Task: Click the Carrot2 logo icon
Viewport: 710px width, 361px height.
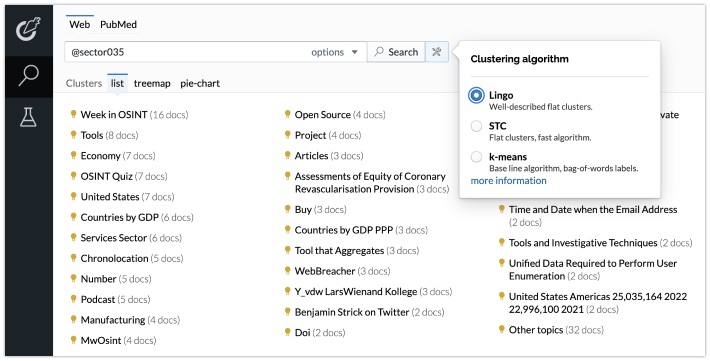Action: 29,29
